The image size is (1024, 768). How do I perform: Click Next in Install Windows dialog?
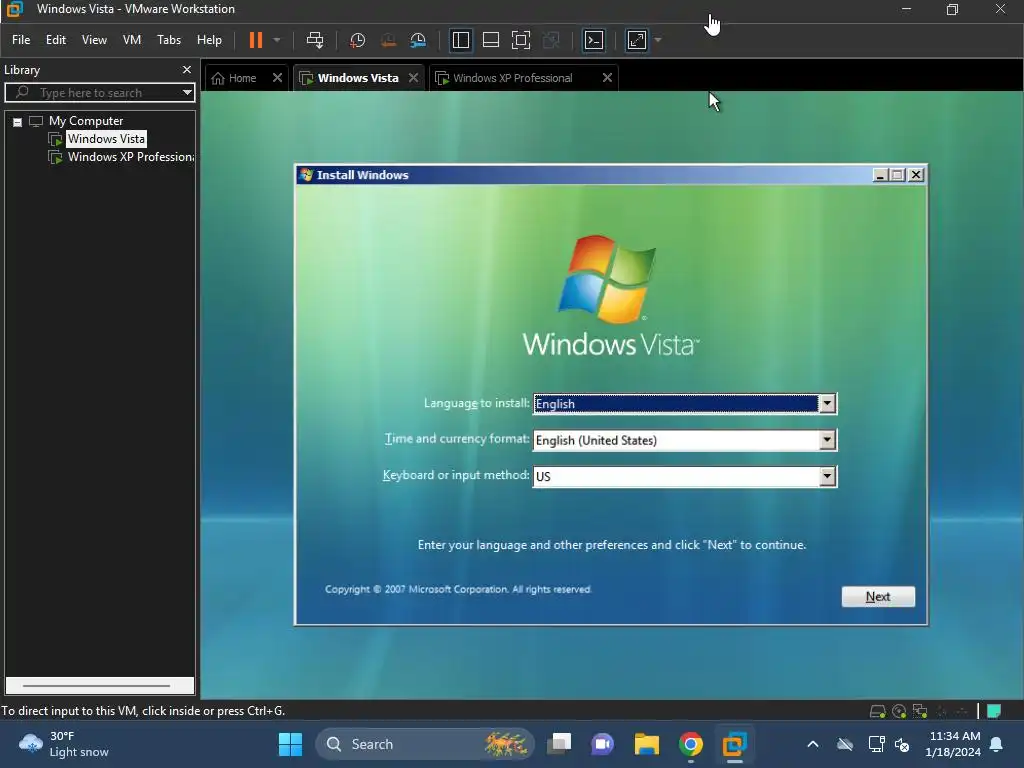[878, 596]
